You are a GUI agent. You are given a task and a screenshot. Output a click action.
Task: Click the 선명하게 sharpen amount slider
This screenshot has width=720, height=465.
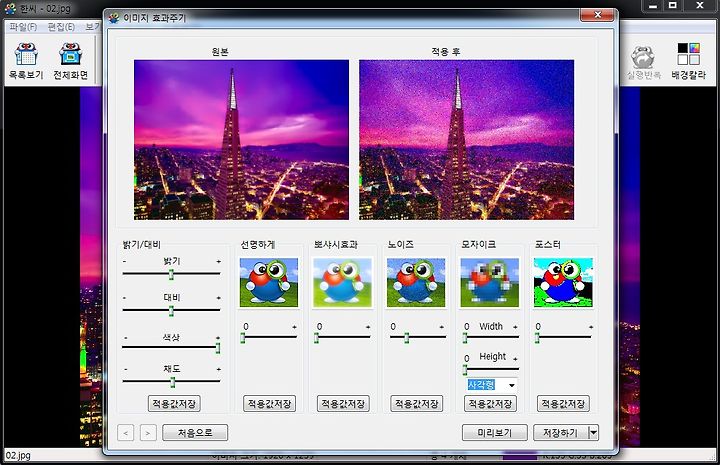pos(269,338)
